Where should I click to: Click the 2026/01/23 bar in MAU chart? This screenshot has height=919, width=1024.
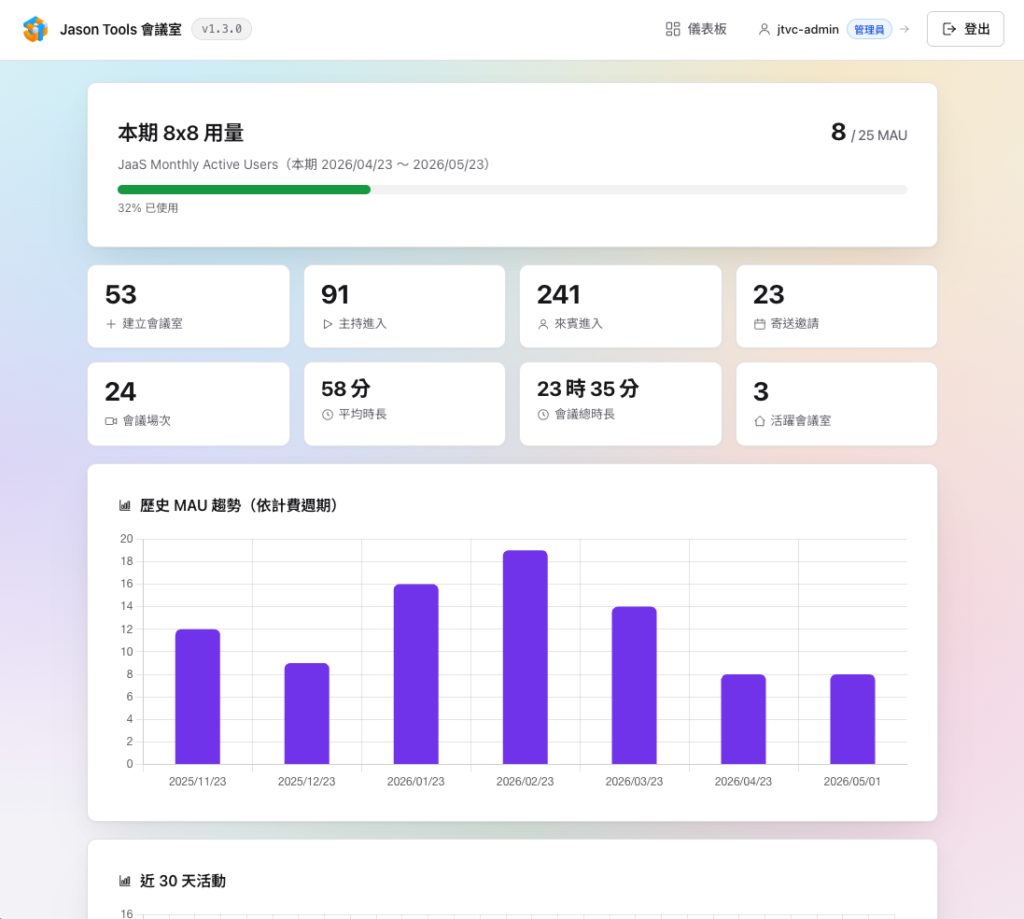coord(416,674)
